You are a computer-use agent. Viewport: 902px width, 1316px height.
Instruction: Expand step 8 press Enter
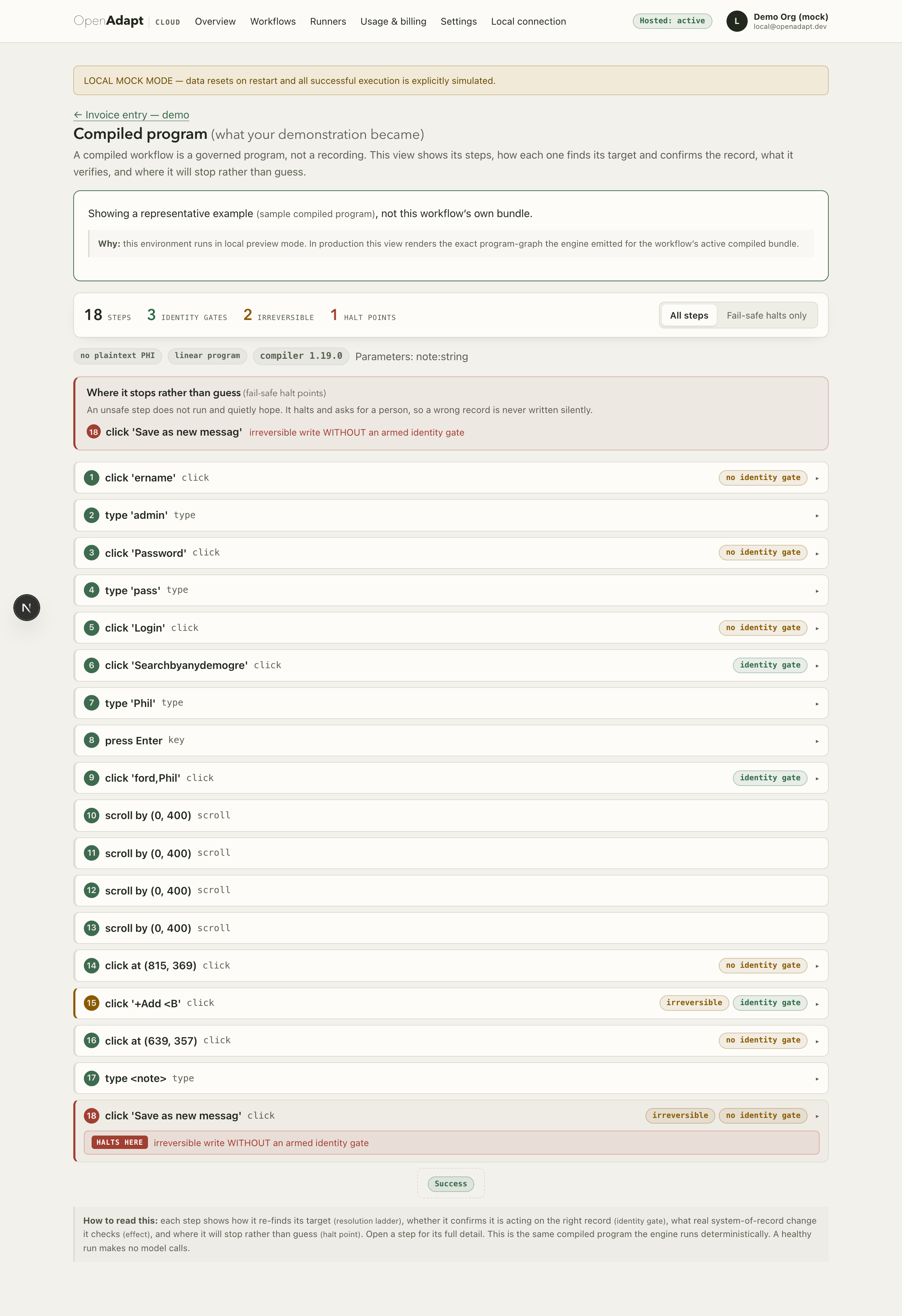pos(451,740)
